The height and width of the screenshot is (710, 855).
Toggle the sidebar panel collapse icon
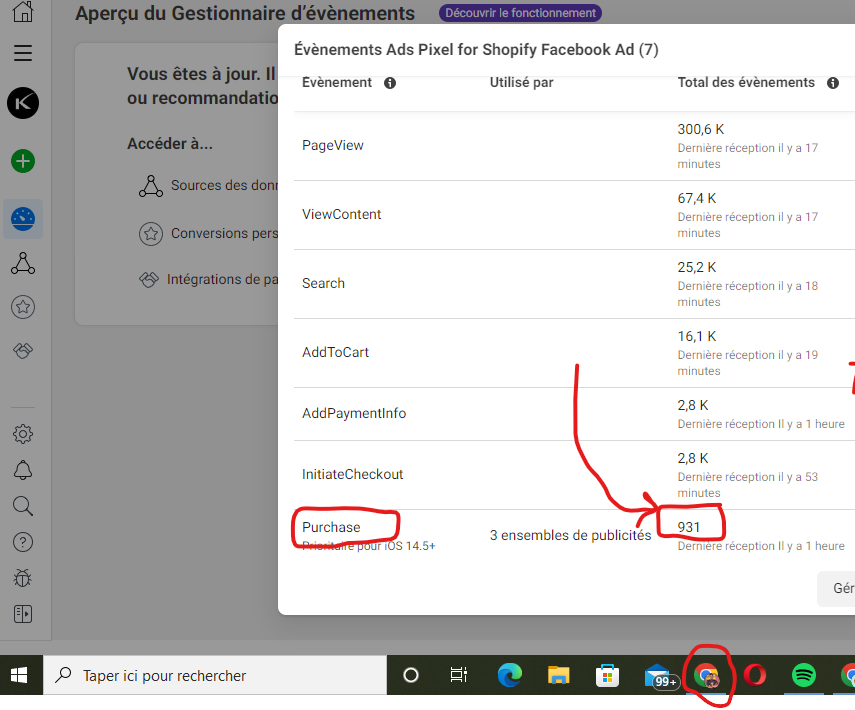23,614
